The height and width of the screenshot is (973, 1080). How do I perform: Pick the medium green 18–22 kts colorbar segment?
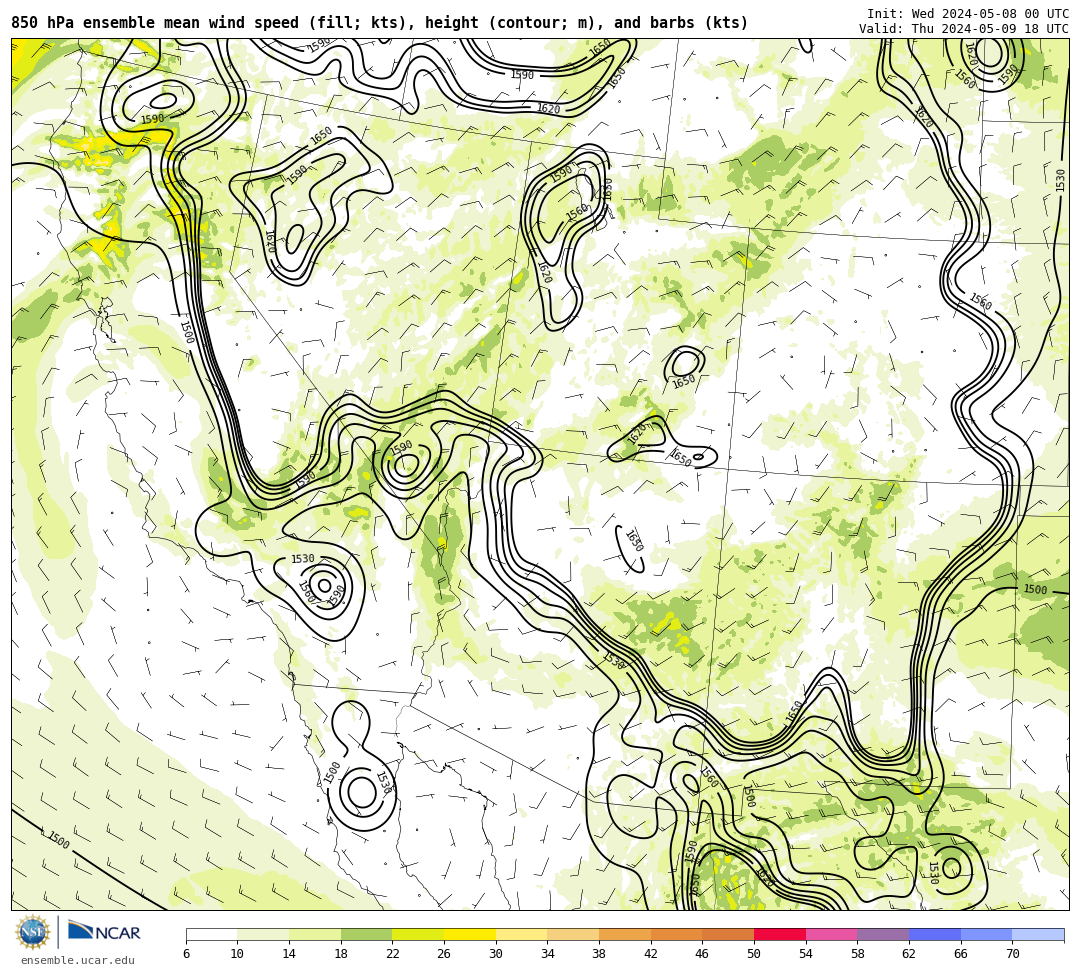366,934
